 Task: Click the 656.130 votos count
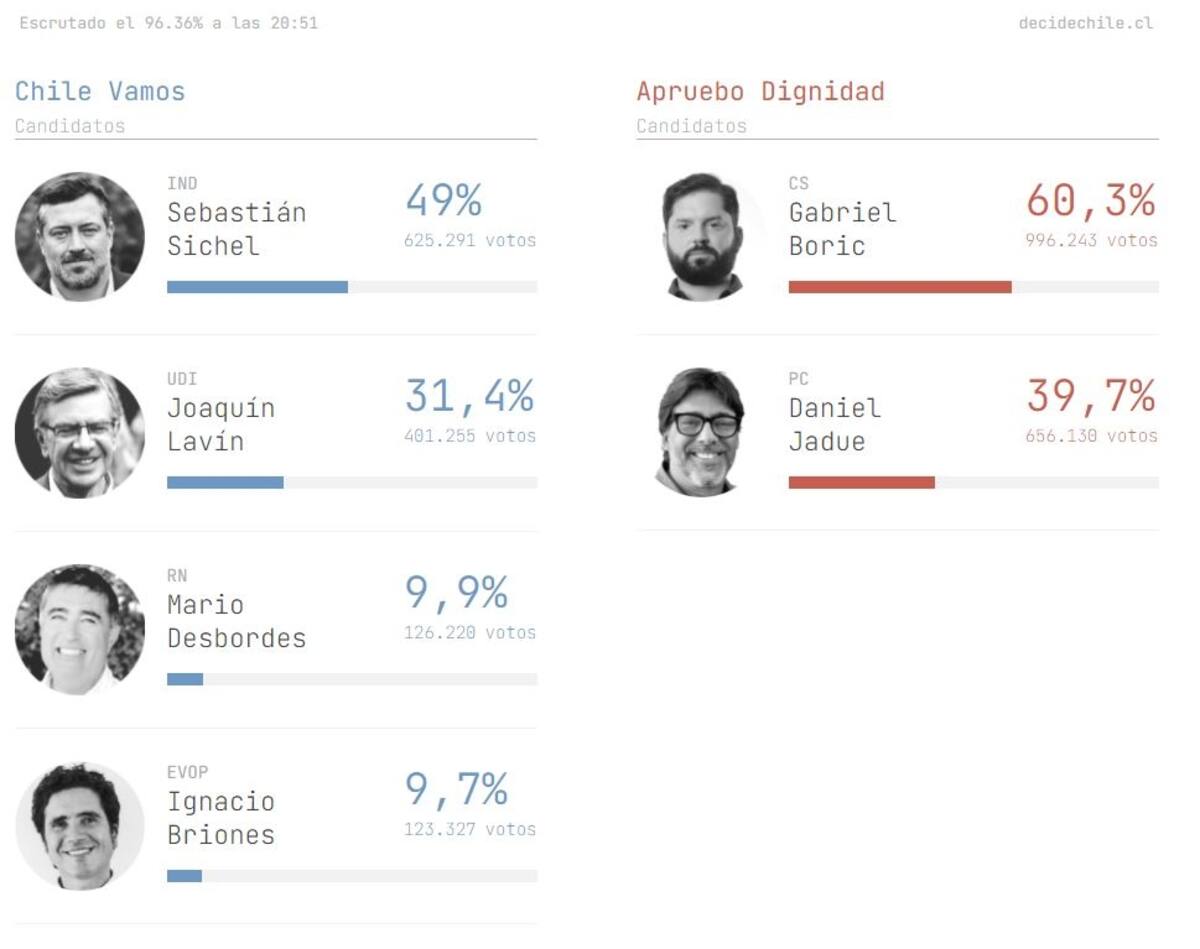(x=1090, y=436)
